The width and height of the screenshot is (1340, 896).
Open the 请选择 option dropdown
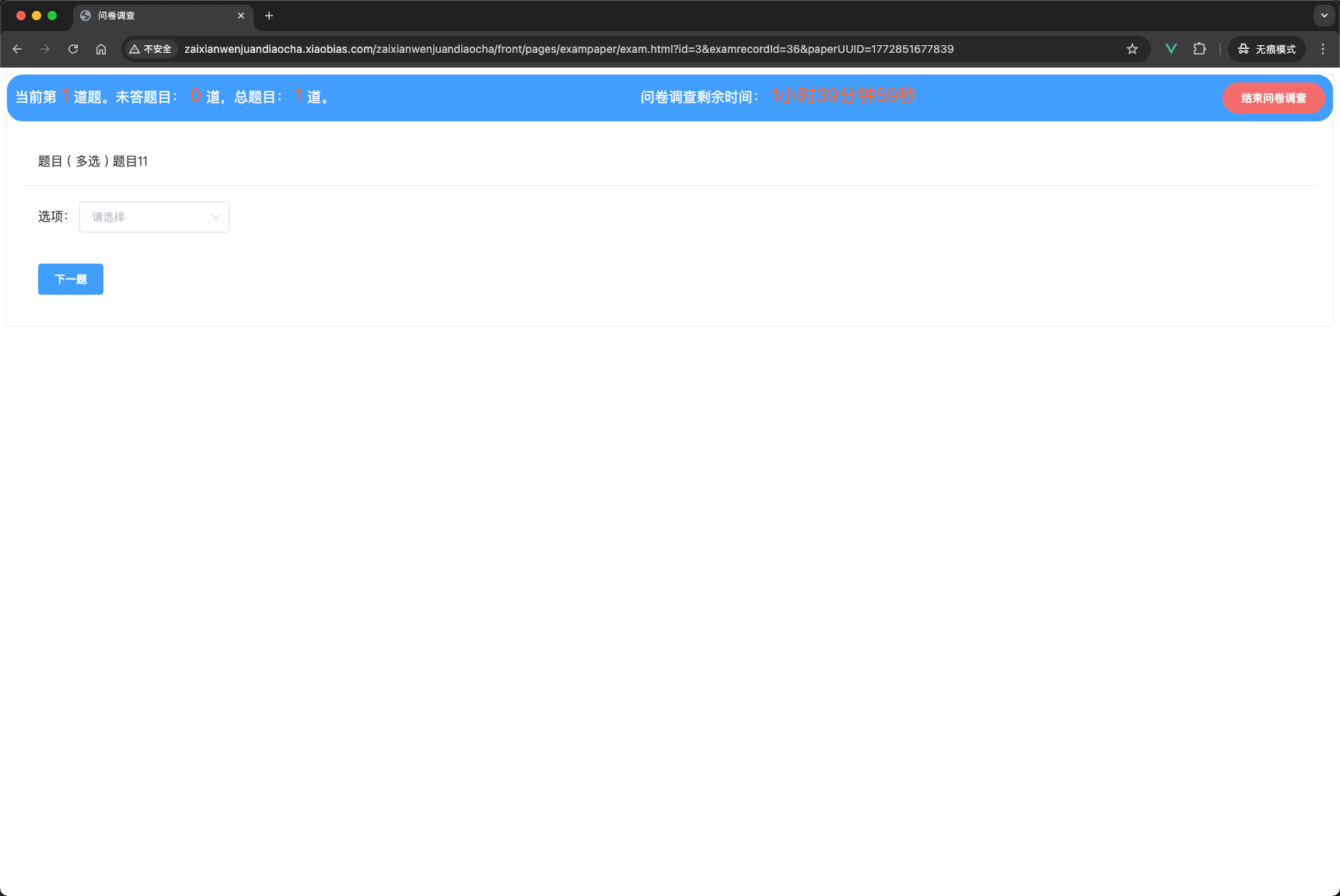154,217
